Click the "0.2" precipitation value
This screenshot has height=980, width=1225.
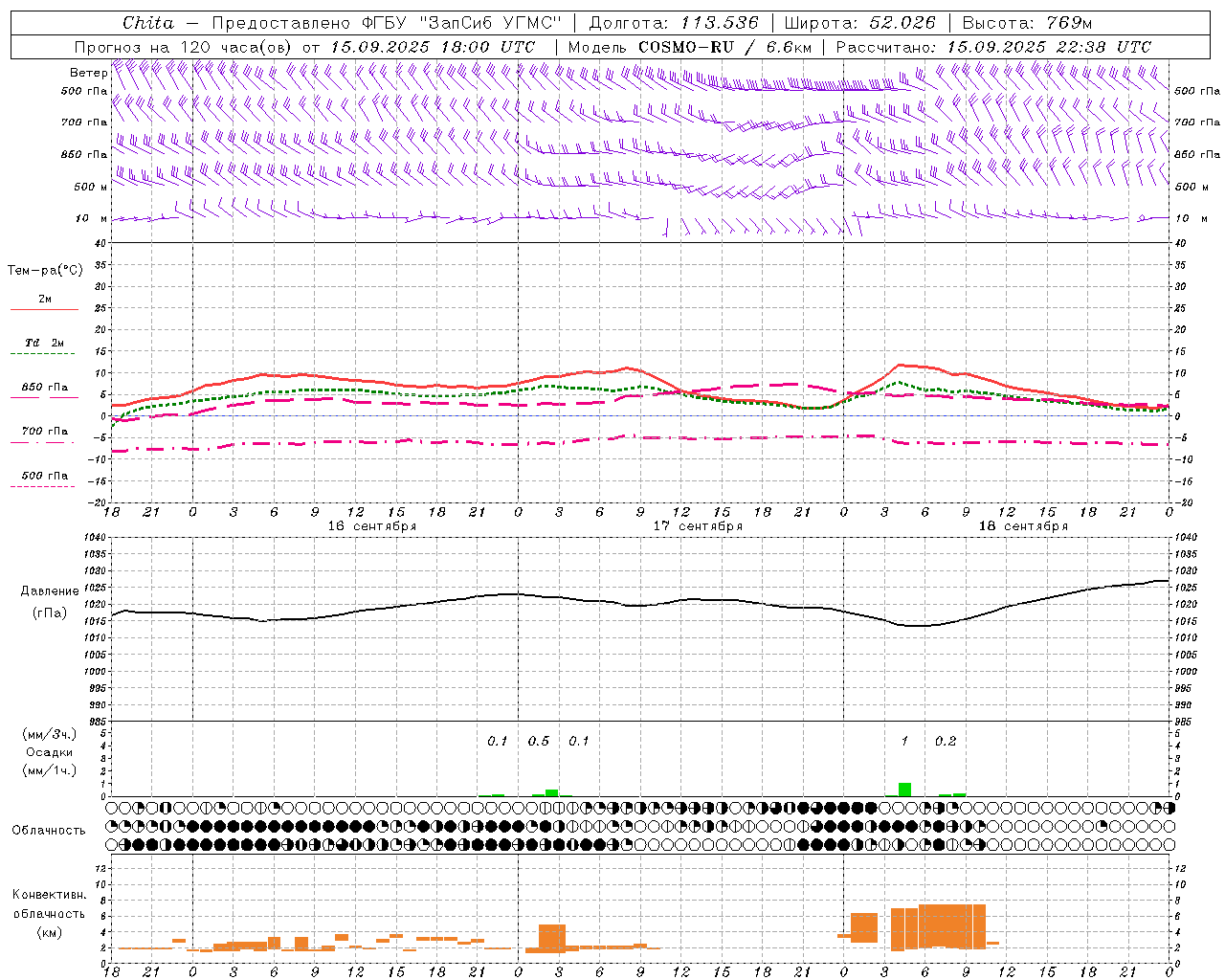946,742
